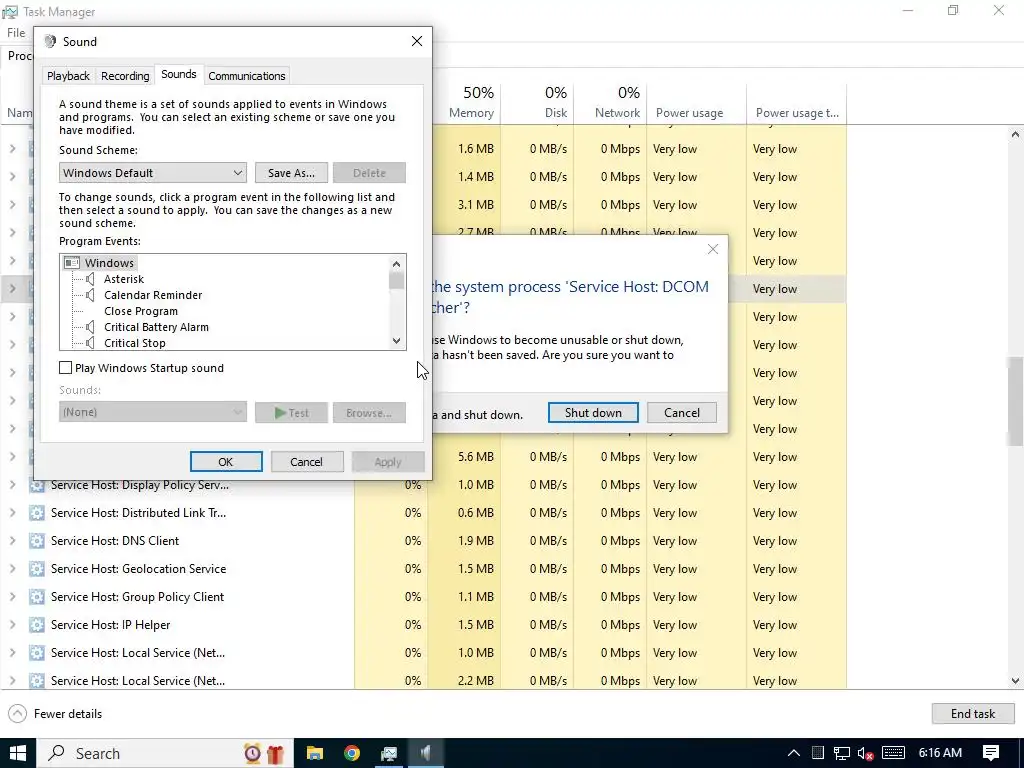Open muted volume icon in system tray

[865, 753]
